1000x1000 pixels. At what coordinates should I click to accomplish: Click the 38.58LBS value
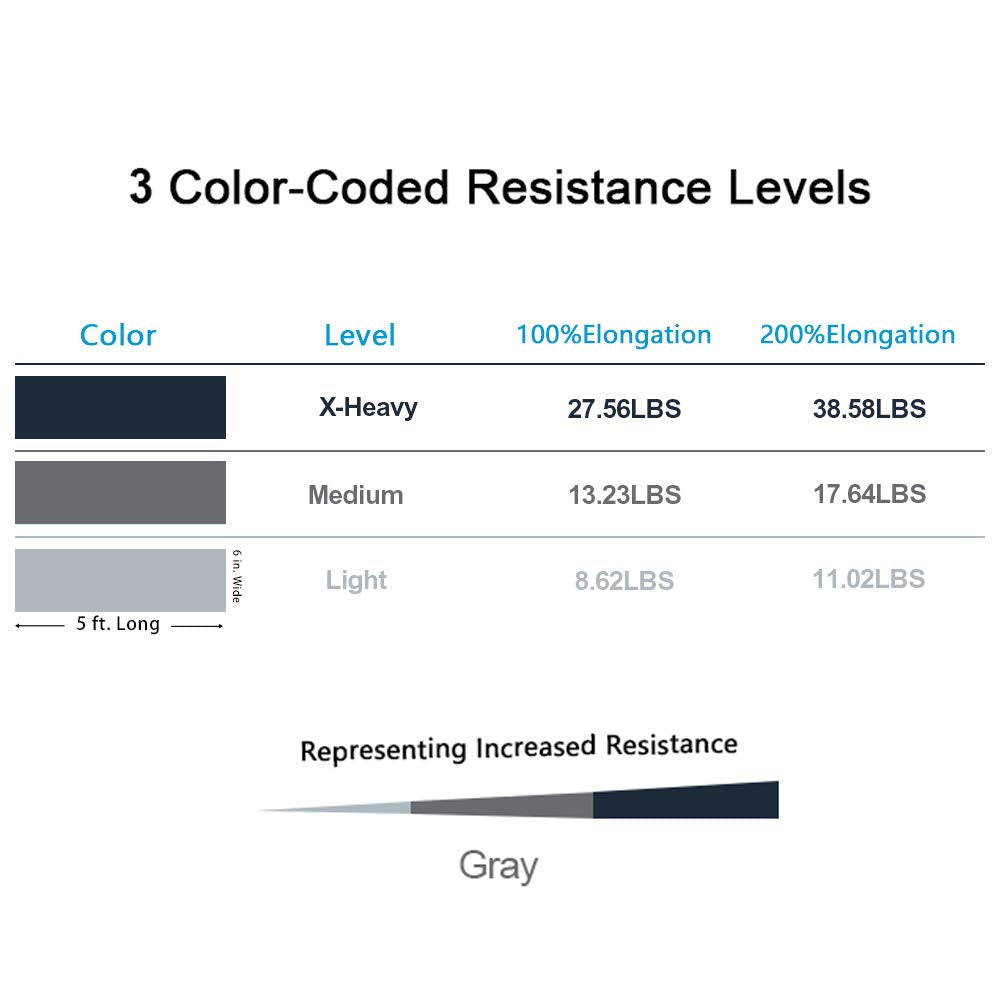tap(869, 409)
